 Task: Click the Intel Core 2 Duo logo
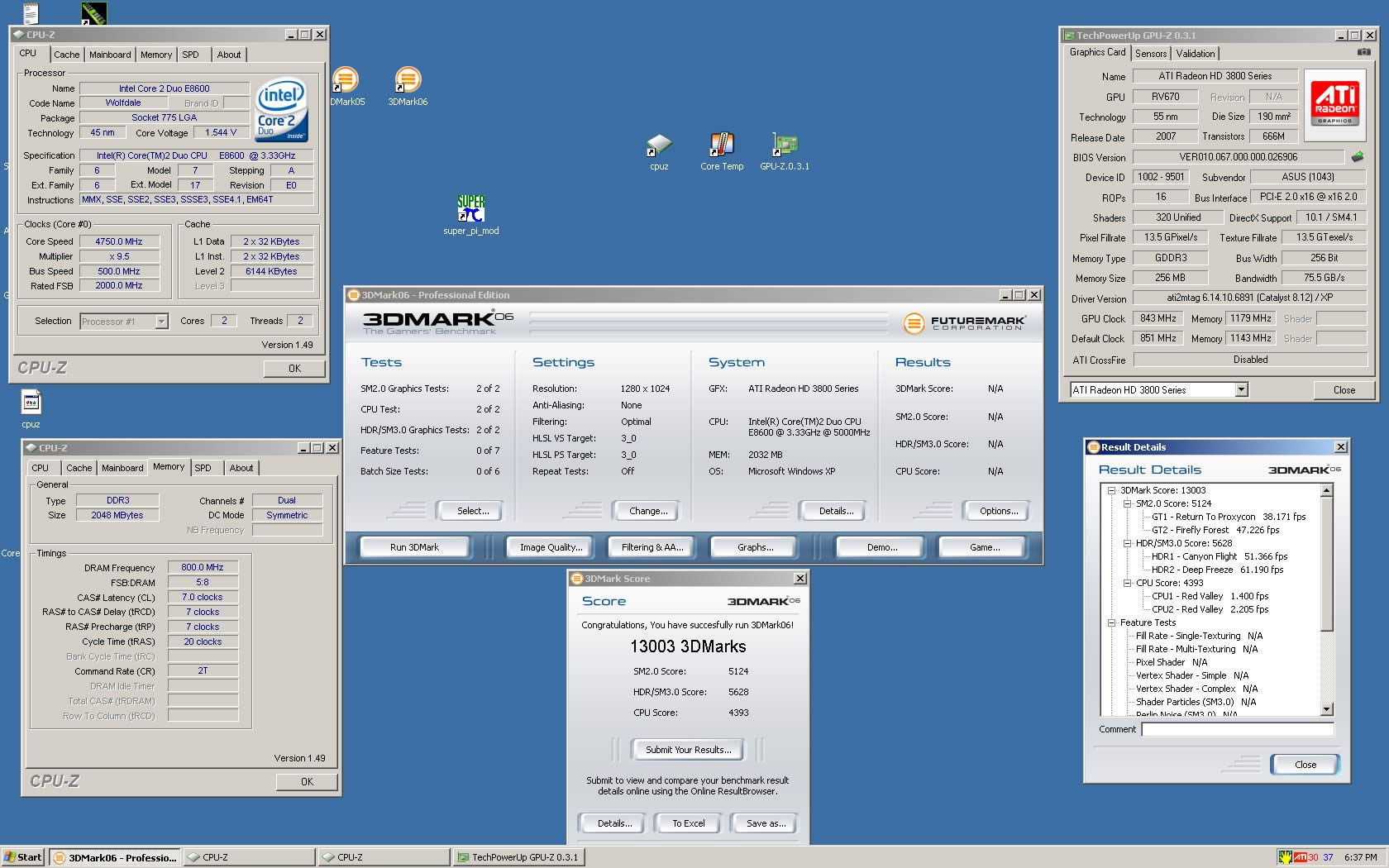point(281,109)
